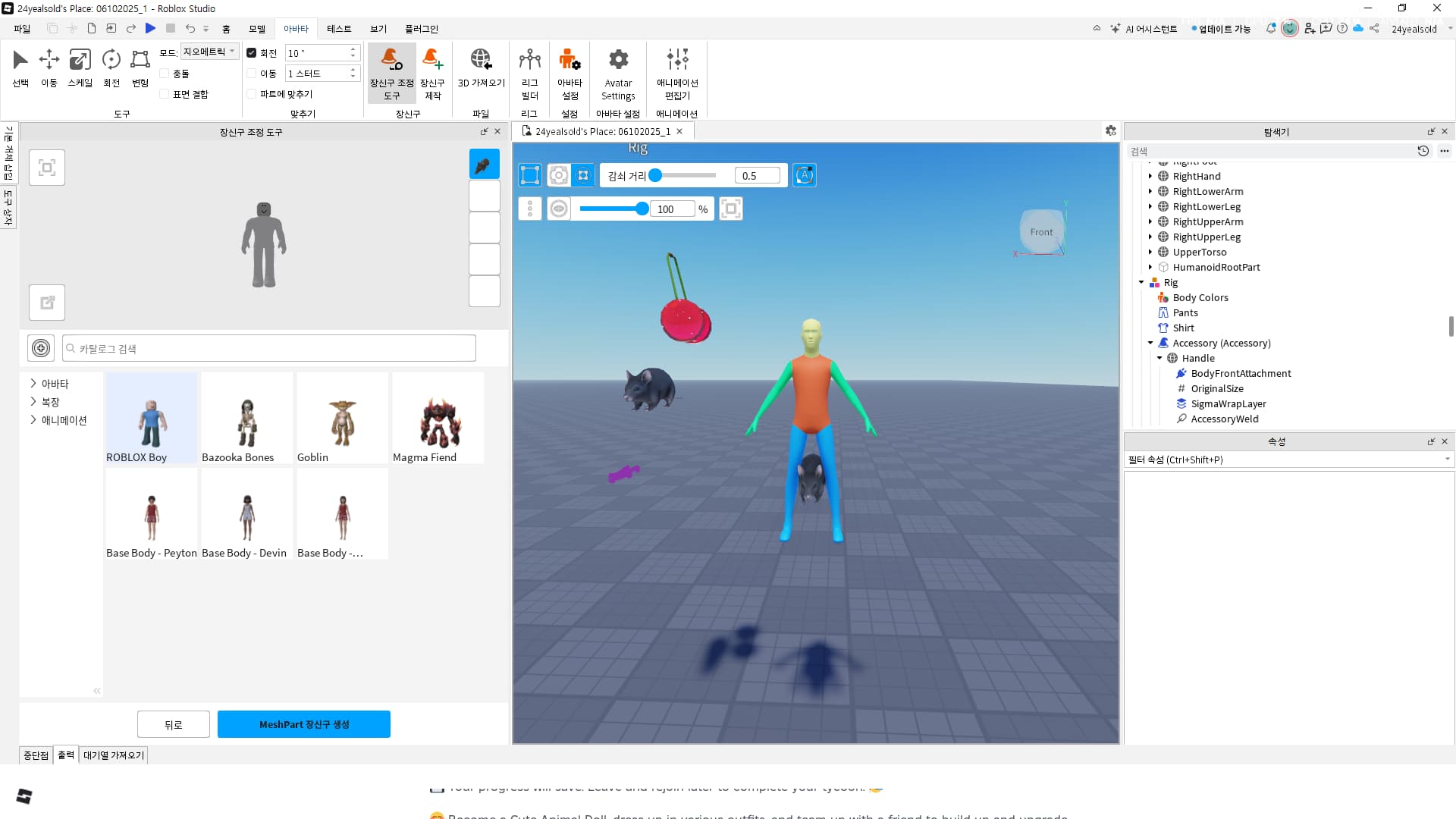This screenshot has width=1456, height=819.
Task: Enable the 충돌 collisions checkbox
Action: [x=164, y=74]
